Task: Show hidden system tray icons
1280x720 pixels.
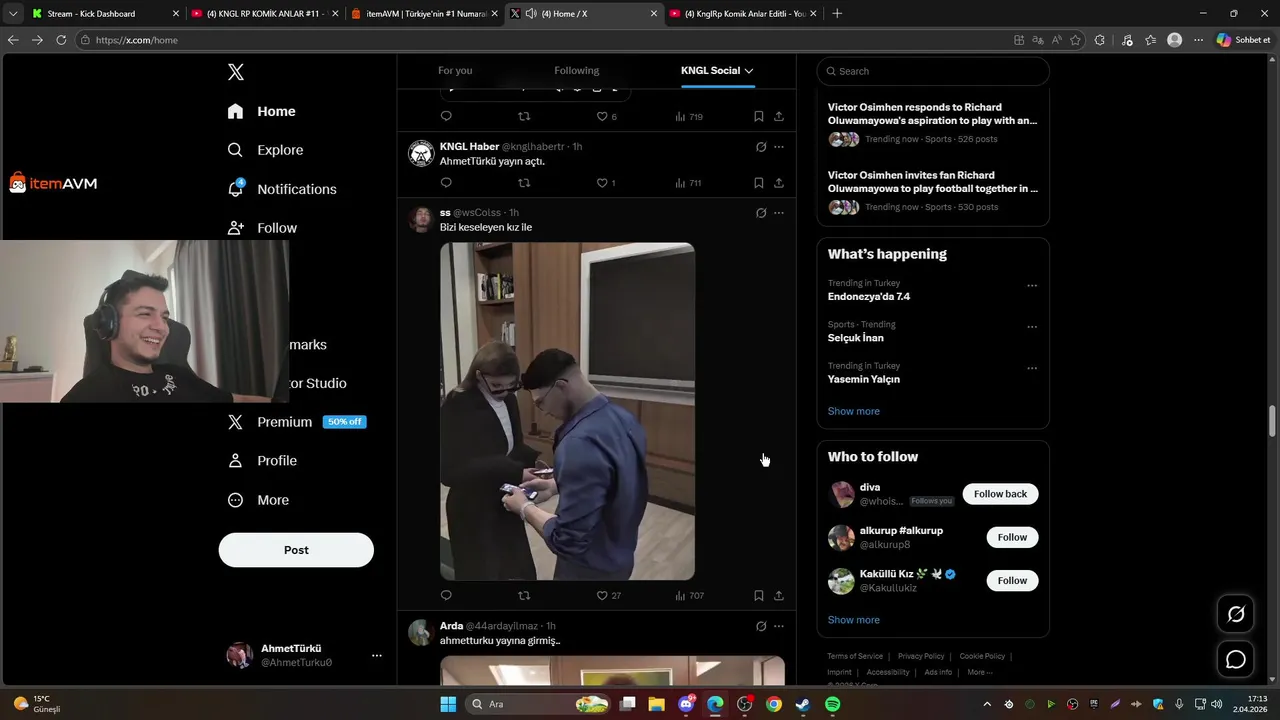Action: (987, 704)
